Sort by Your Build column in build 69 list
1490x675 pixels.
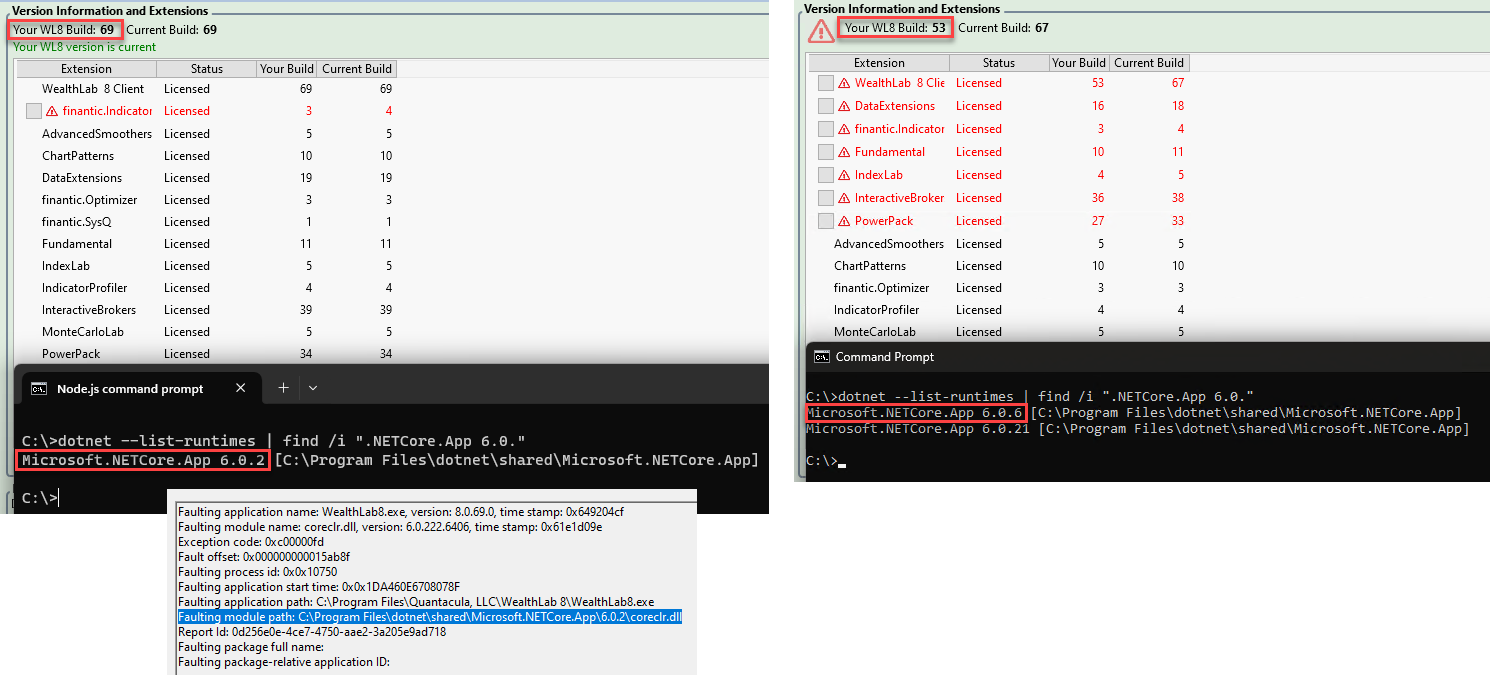[x=287, y=69]
